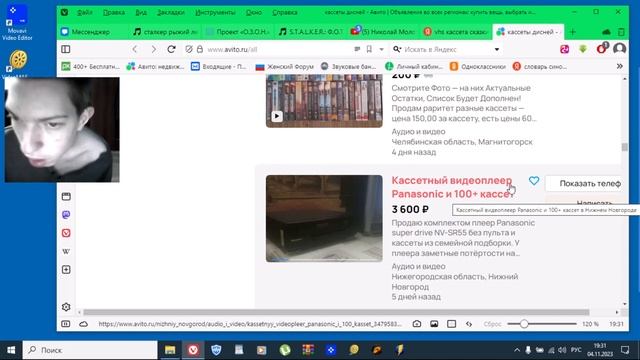Open the Файл menu

tap(84, 13)
